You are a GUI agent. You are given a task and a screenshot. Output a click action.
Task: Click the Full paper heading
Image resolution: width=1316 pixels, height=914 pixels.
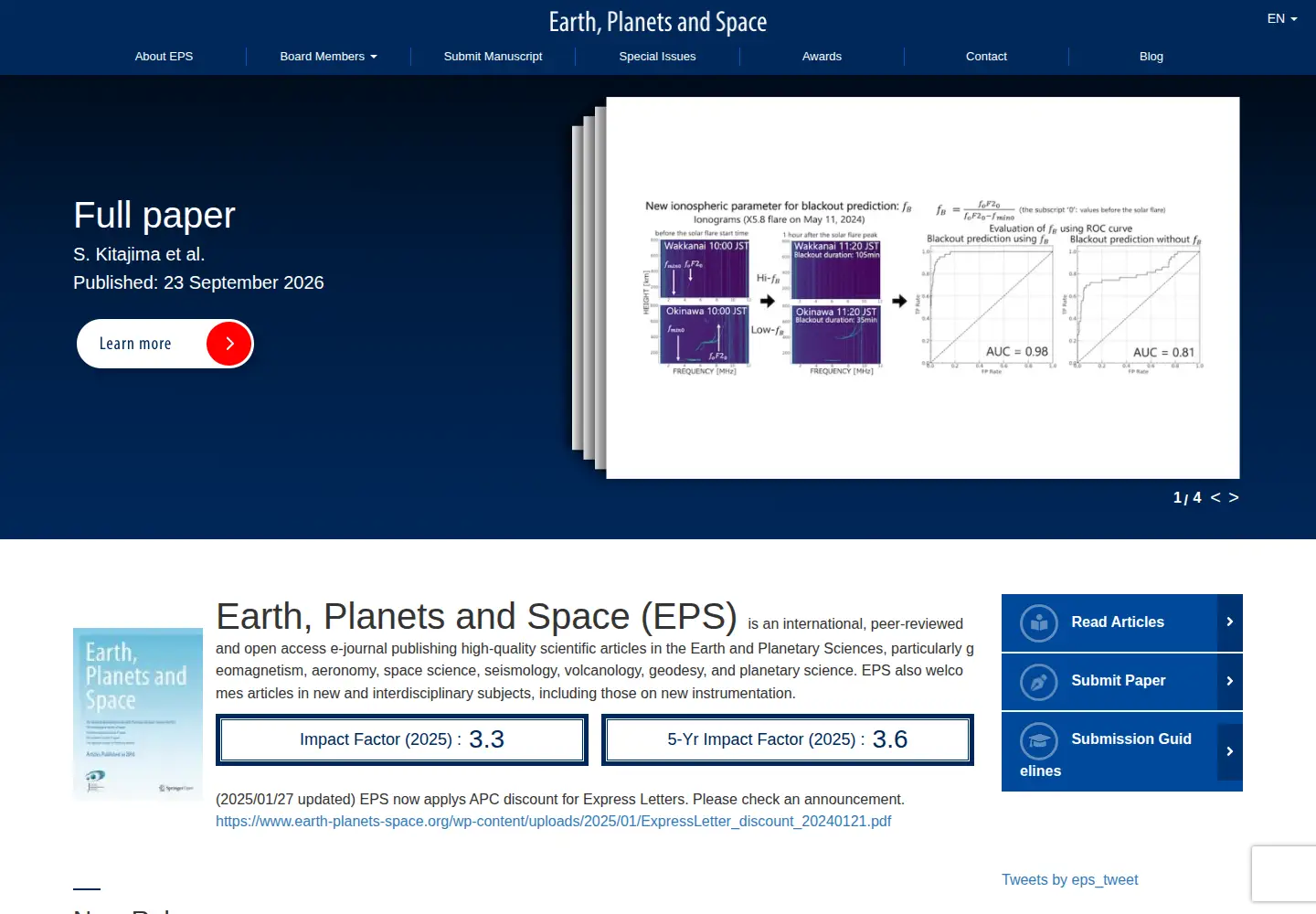(154, 216)
